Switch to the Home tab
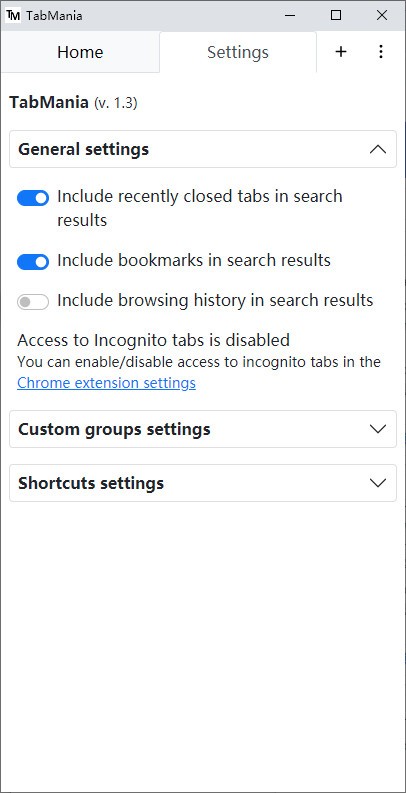Image resolution: width=406 pixels, height=793 pixels. [x=80, y=52]
